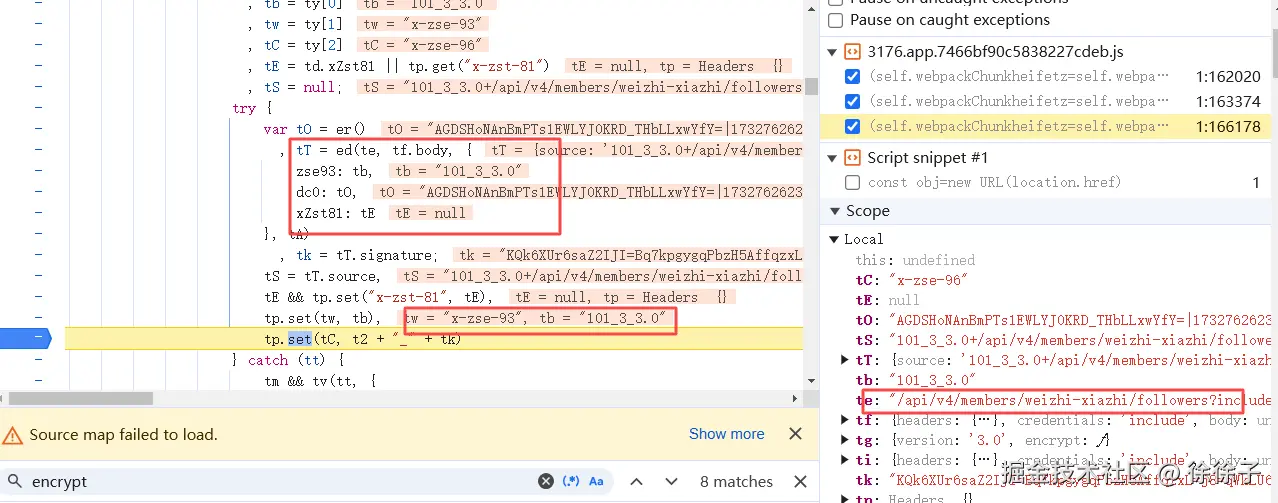Click the magnifier icon in search bar
This screenshot has width=1278, height=503.
14,481
